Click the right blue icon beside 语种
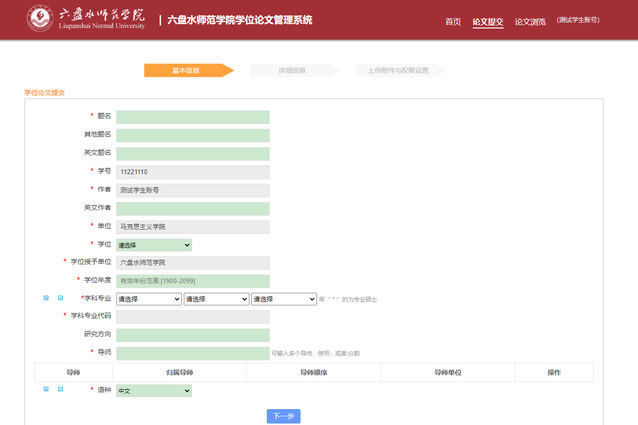 click(x=60, y=390)
